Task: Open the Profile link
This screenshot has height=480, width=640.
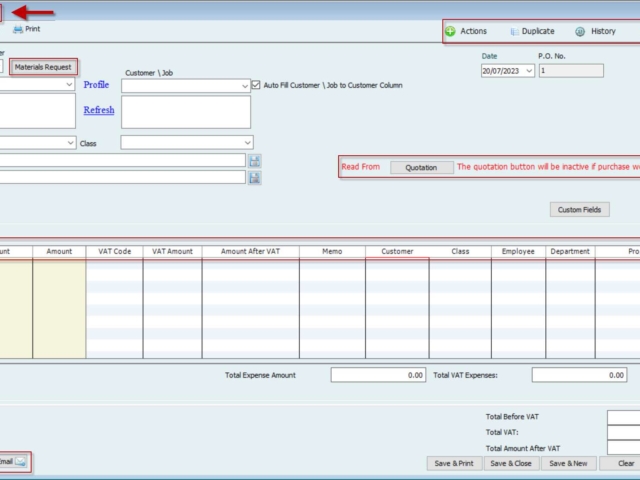Action: (x=96, y=85)
